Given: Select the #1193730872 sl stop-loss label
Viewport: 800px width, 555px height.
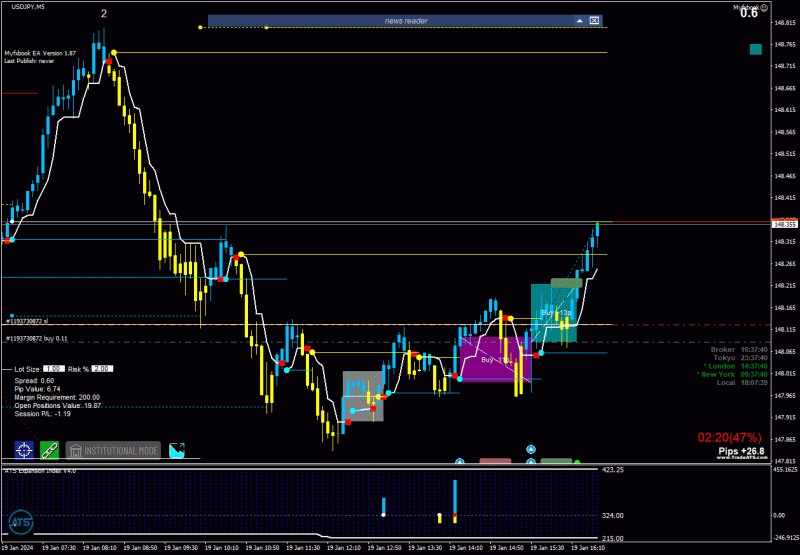Looking at the screenshot, I should click(27, 321).
